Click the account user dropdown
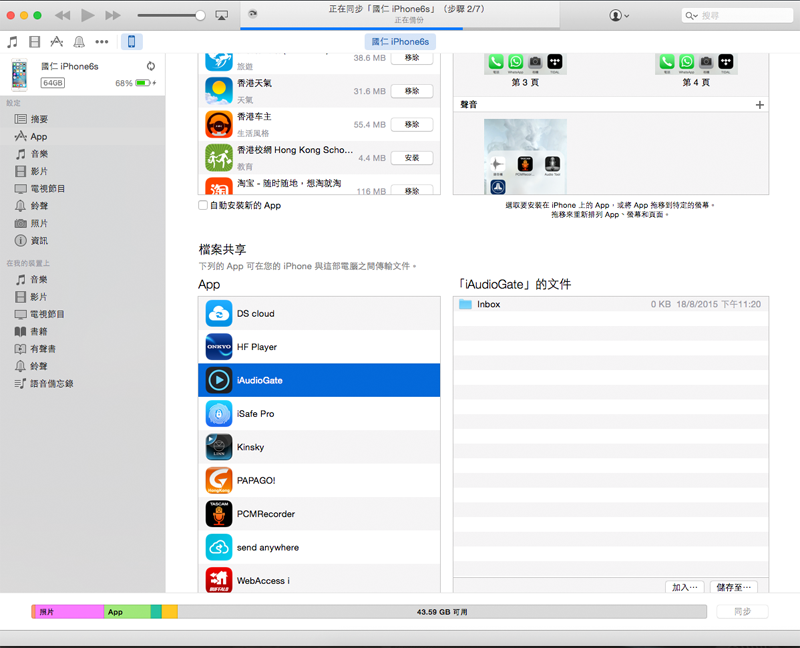 619,15
